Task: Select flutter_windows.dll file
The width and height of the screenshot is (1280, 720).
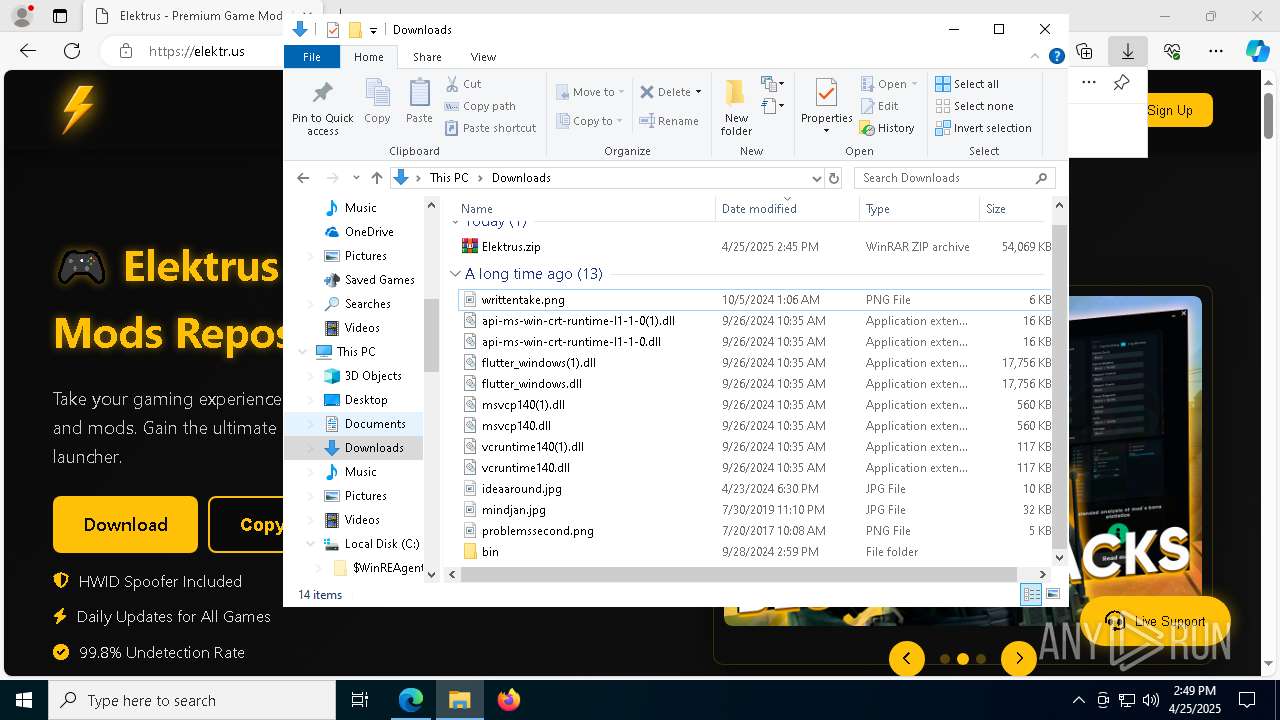Action: point(531,383)
